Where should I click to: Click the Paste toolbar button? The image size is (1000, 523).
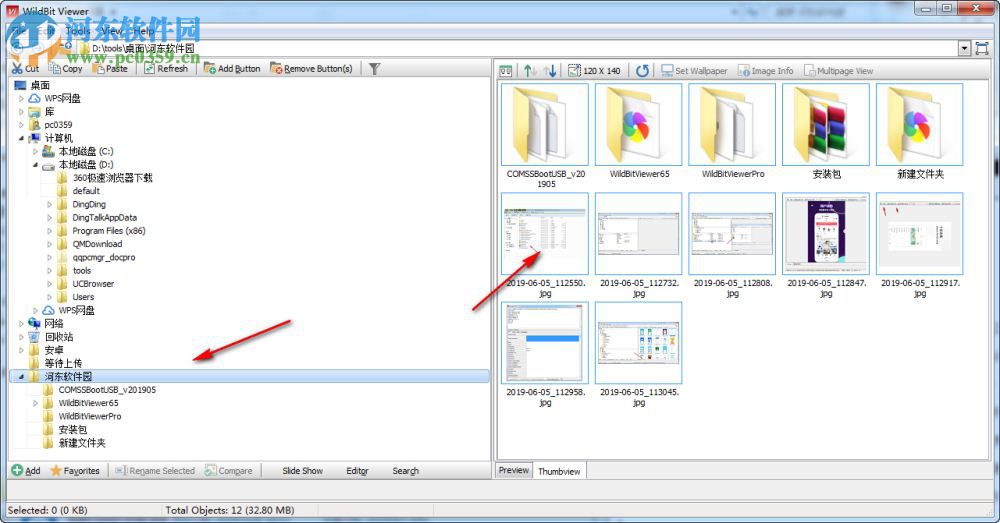coord(110,68)
